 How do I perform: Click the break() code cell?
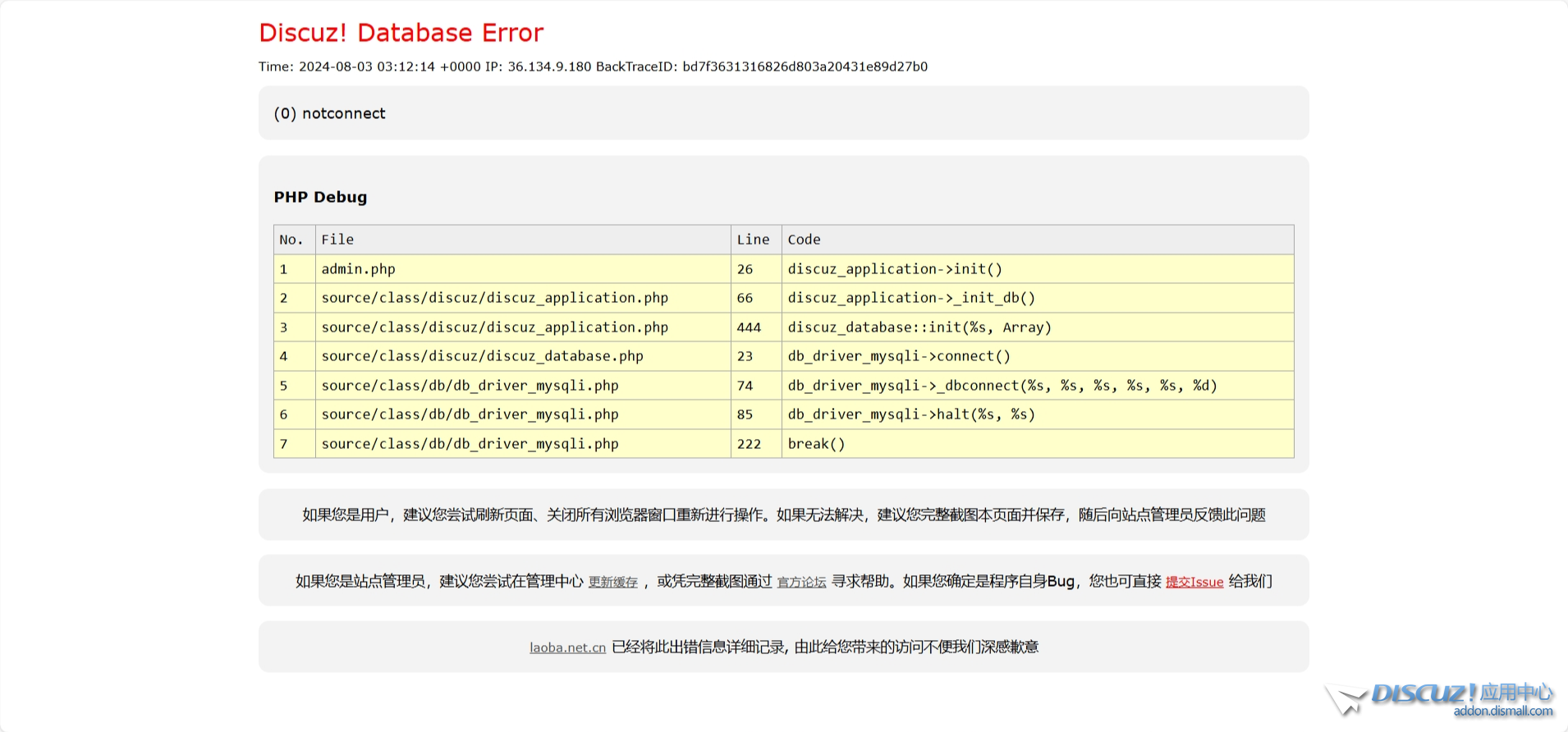point(1038,444)
